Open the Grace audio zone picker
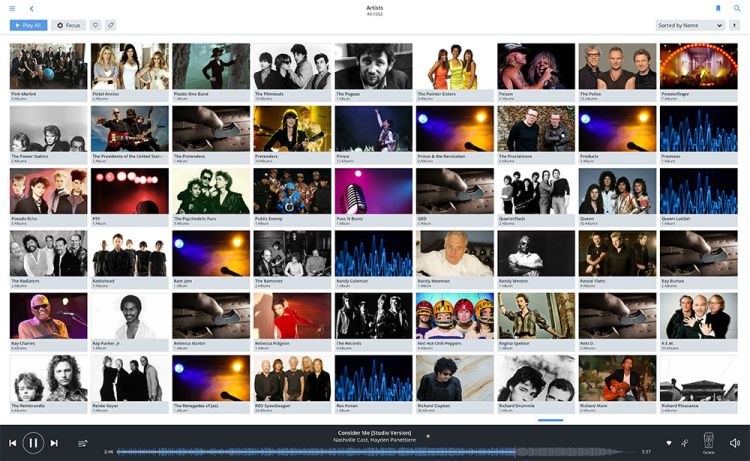The height and width of the screenshot is (461, 750). pos(708,442)
